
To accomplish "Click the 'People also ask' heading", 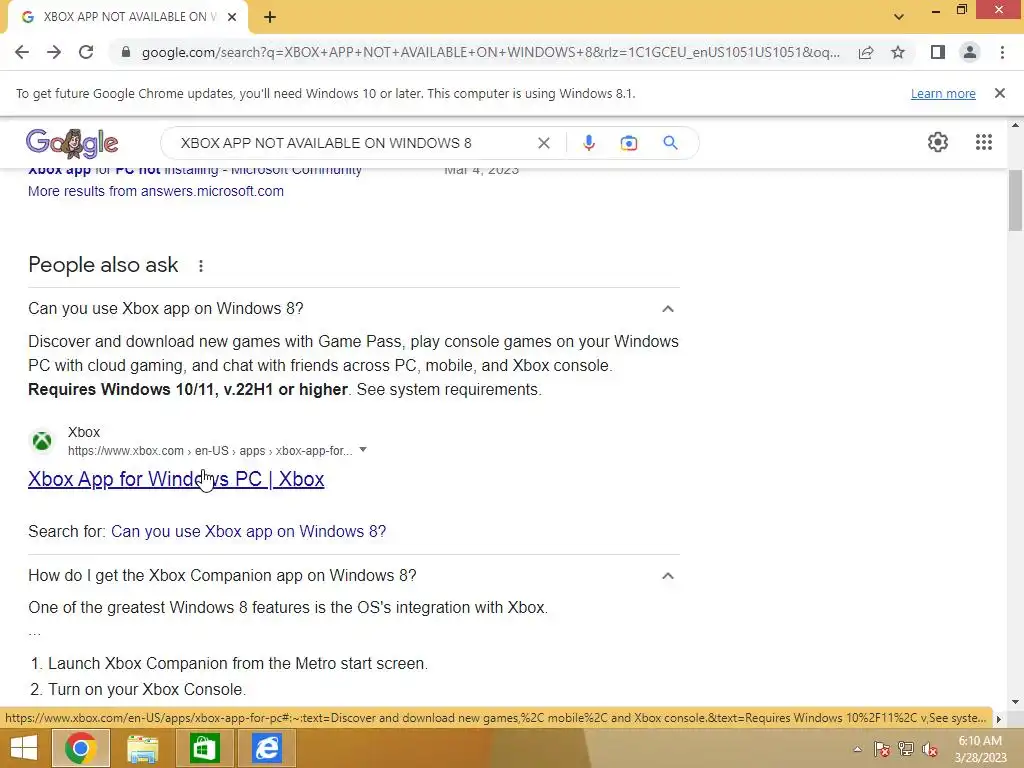I will [103, 264].
